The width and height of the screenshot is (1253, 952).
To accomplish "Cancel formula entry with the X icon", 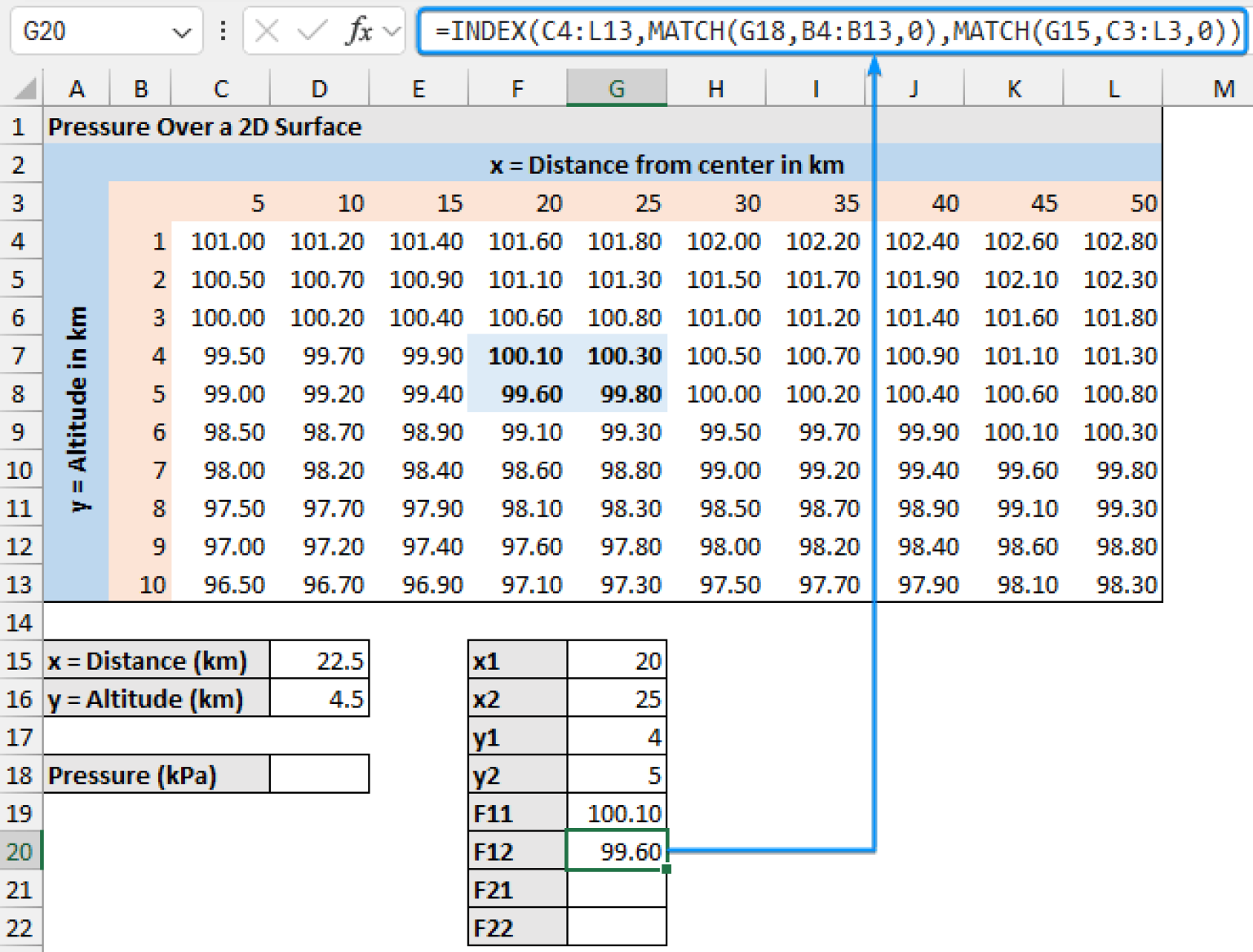I will point(266,31).
